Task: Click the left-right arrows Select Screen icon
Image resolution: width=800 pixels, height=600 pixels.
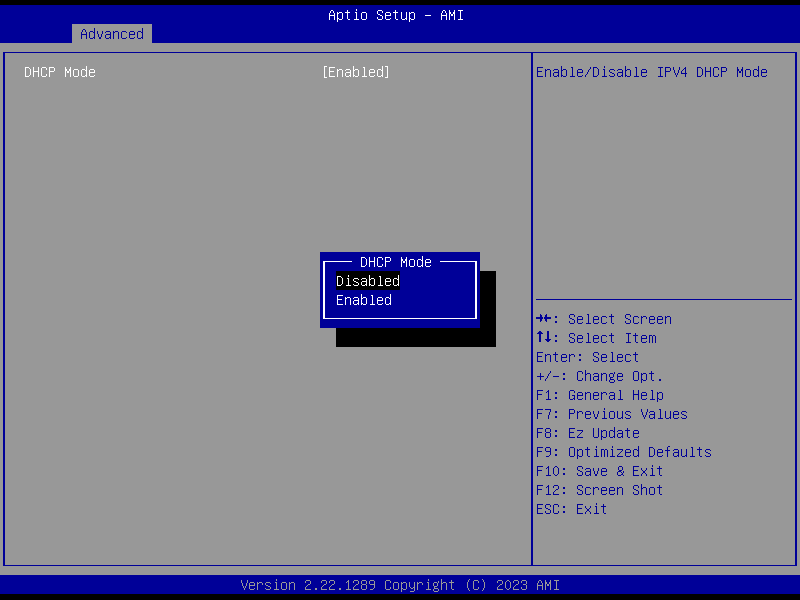Action: click(543, 319)
